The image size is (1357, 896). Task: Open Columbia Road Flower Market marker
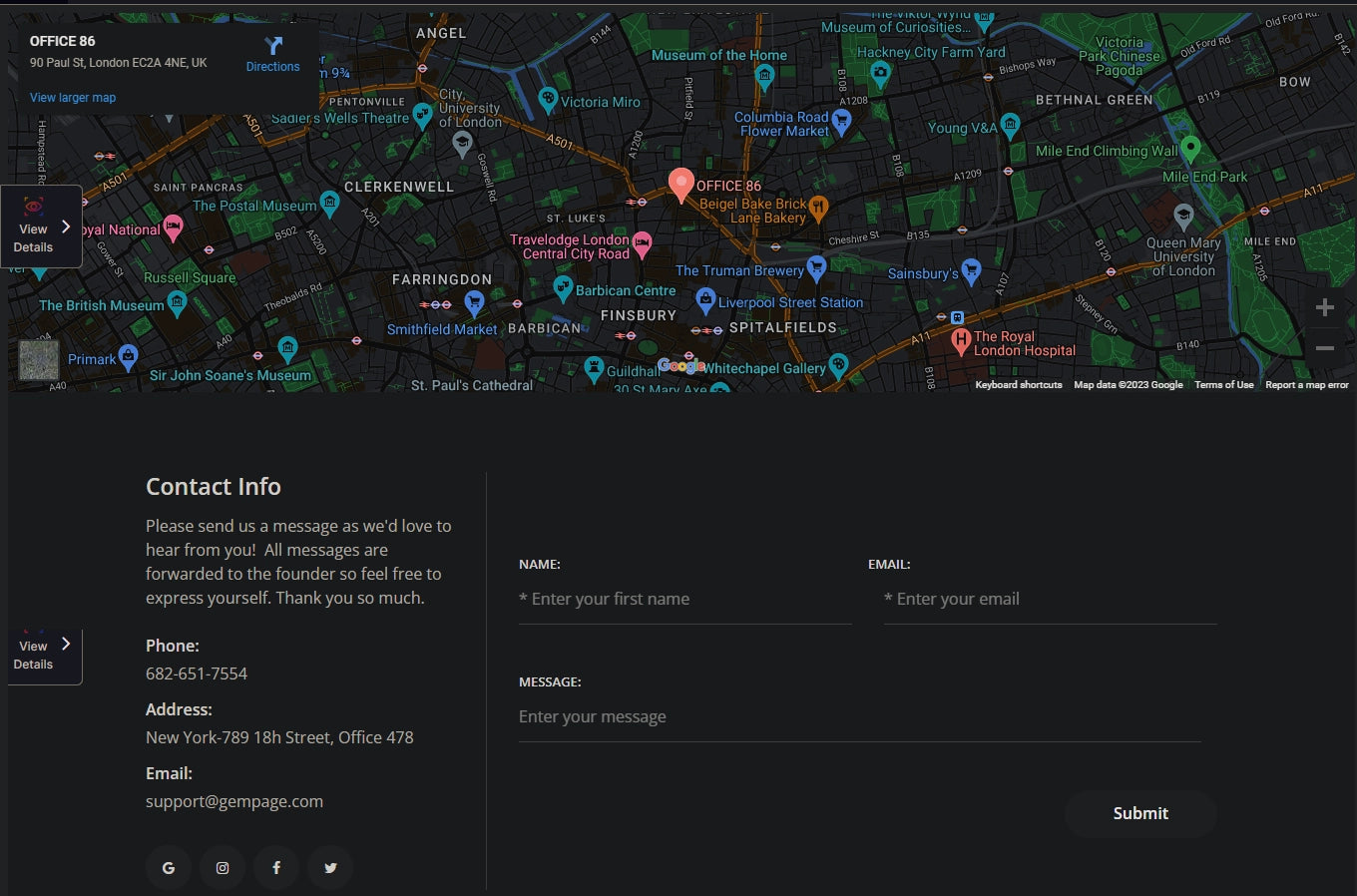pyautogui.click(x=841, y=122)
